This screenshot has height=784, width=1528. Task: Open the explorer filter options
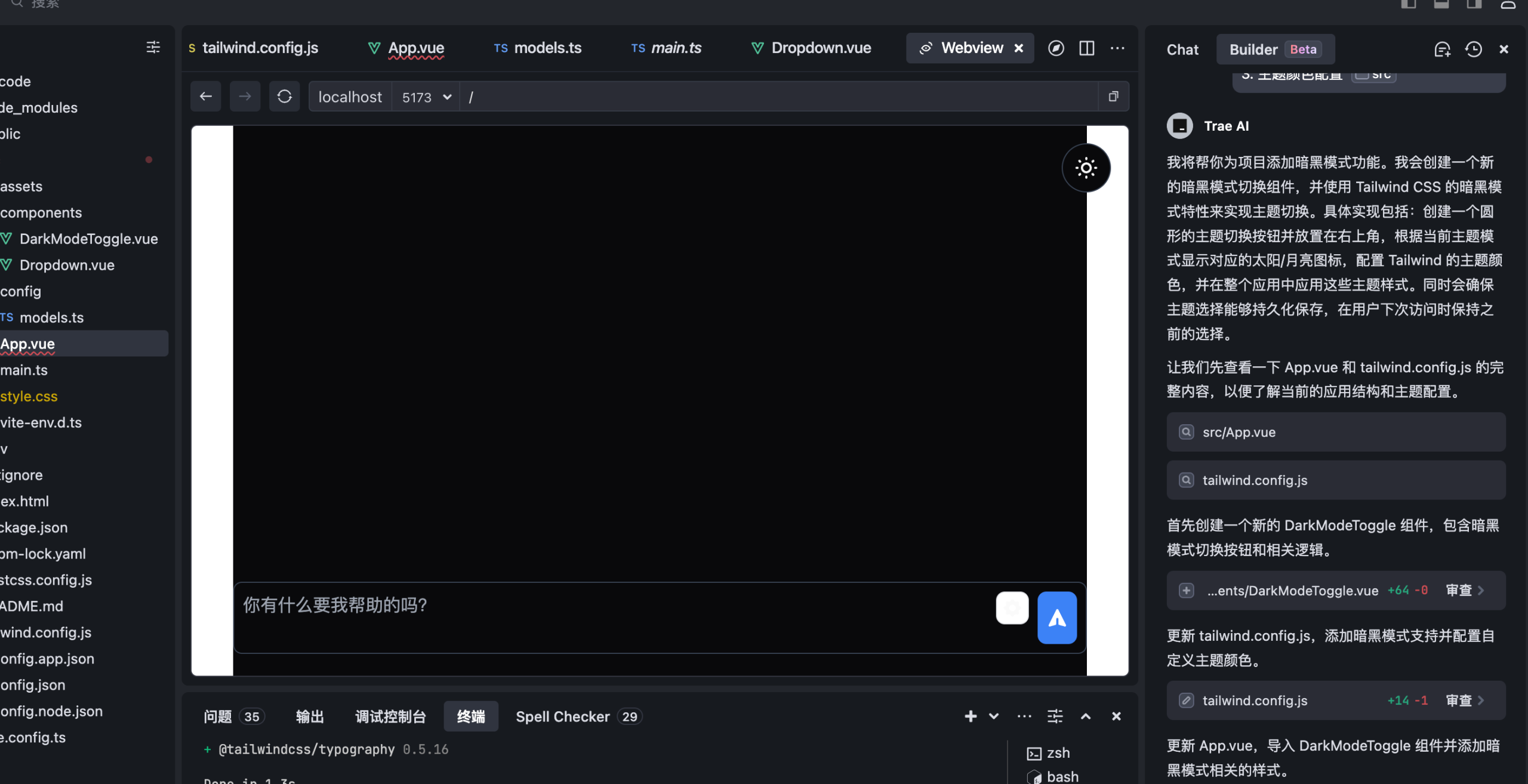(153, 47)
